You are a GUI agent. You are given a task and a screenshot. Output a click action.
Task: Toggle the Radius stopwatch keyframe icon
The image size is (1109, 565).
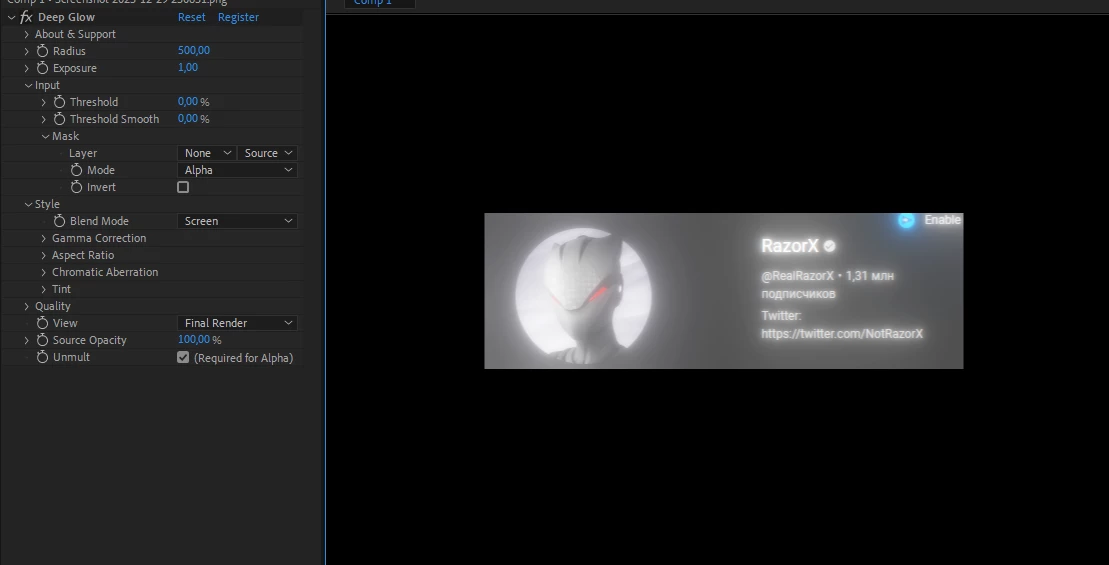click(42, 51)
